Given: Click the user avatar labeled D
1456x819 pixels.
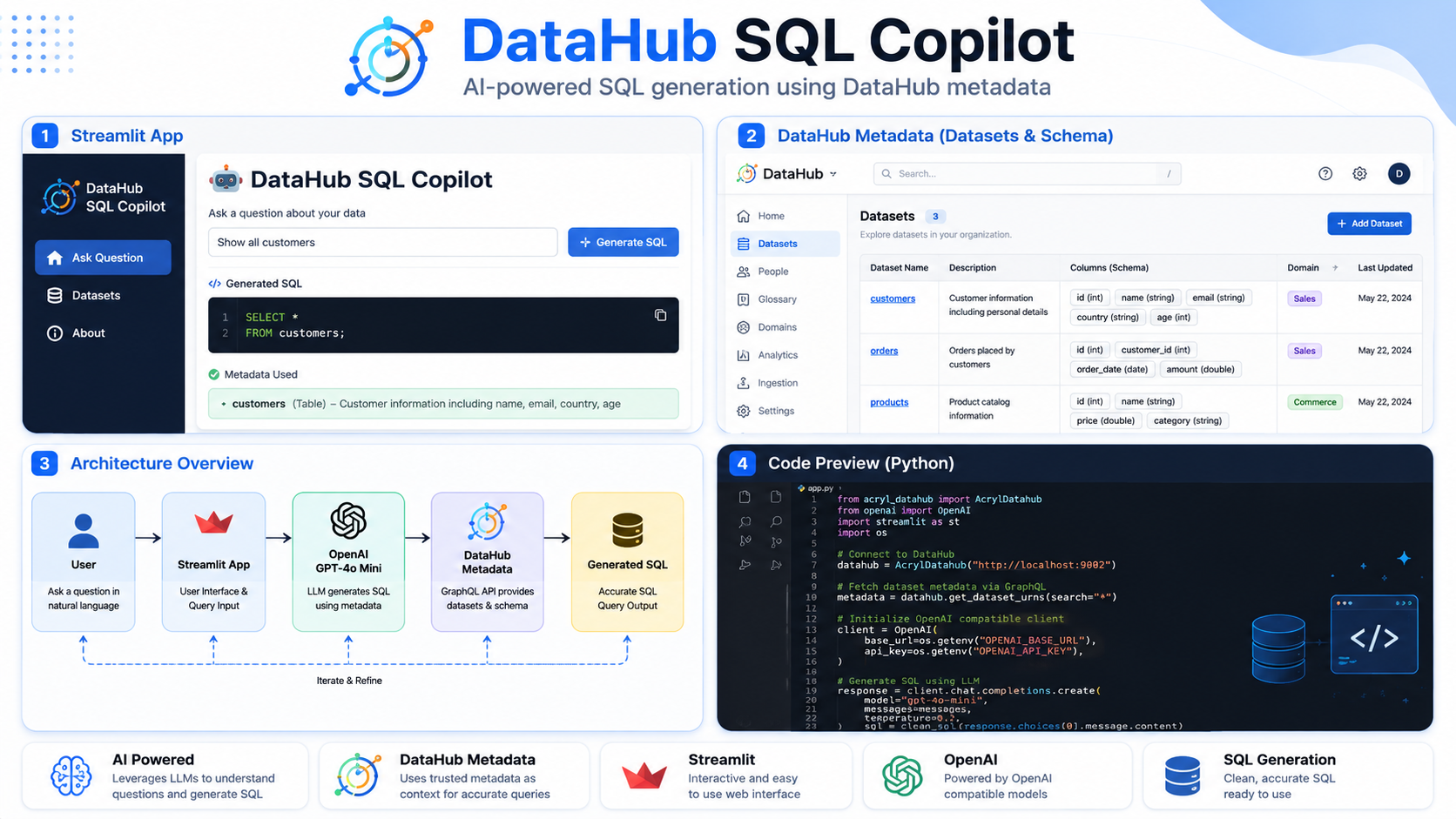Looking at the screenshot, I should [x=1399, y=174].
